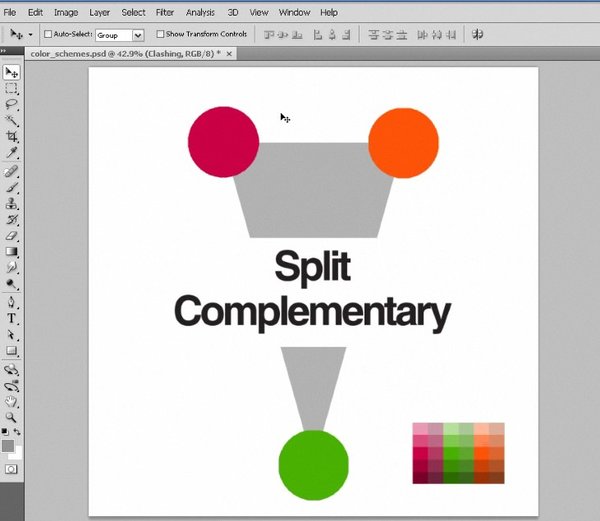This screenshot has width=600, height=521.
Task: Click the white background color swatch
Action: pos(17,454)
